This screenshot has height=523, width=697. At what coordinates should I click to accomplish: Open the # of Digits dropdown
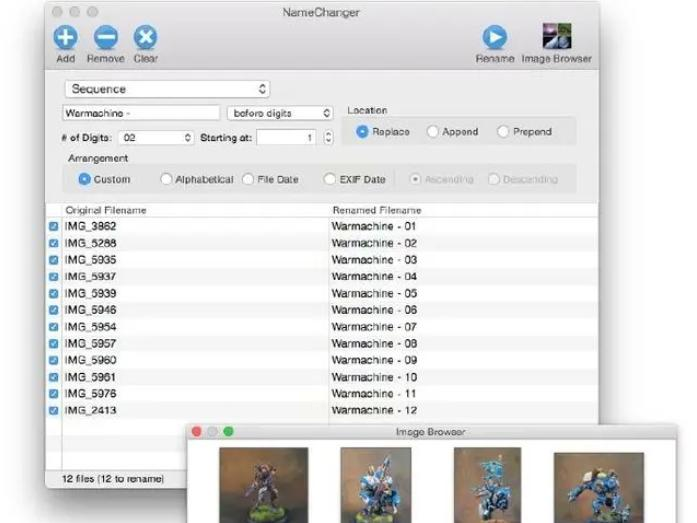(x=155, y=137)
